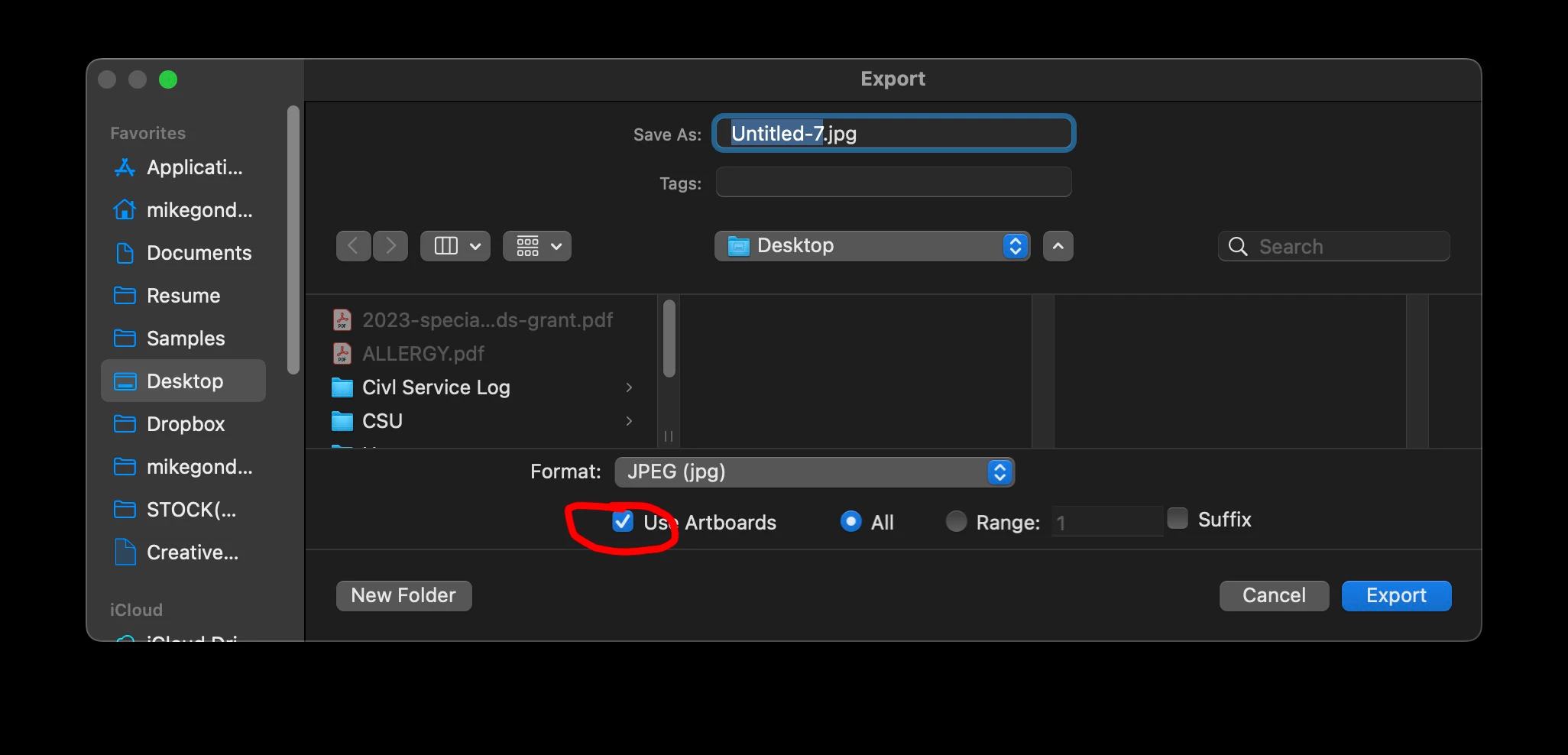The height and width of the screenshot is (755, 1568).
Task: Click the column resize handle below file list
Action: coord(669,436)
